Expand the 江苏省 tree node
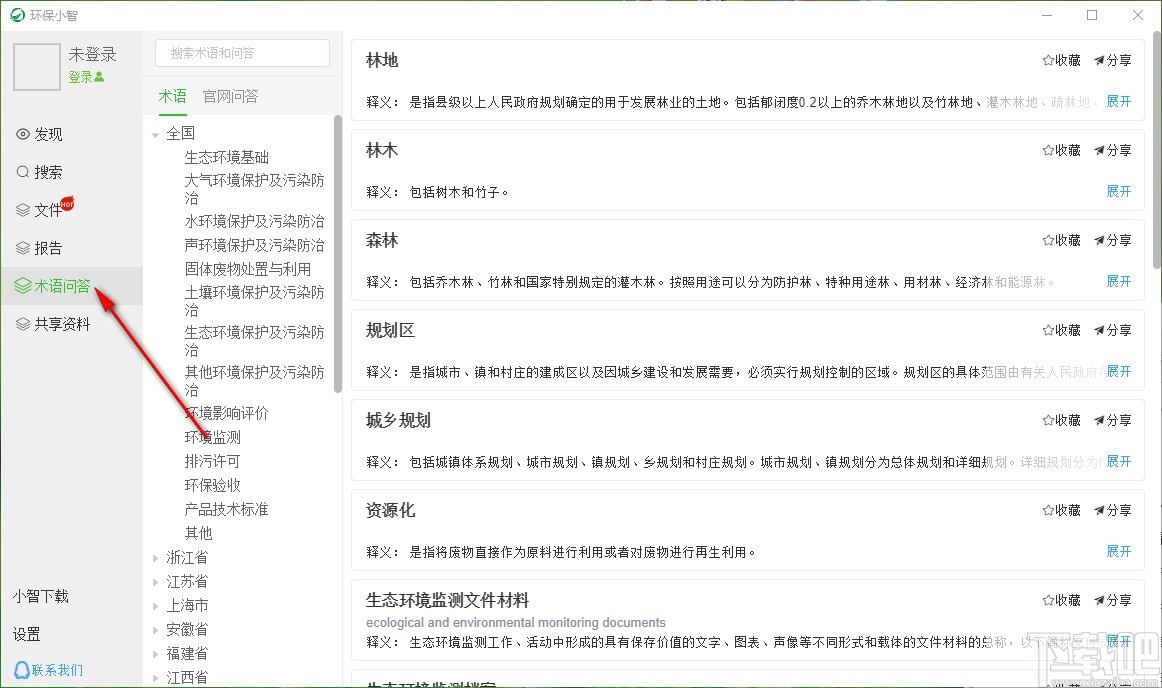The height and width of the screenshot is (688, 1162). pyautogui.click(x=155, y=581)
